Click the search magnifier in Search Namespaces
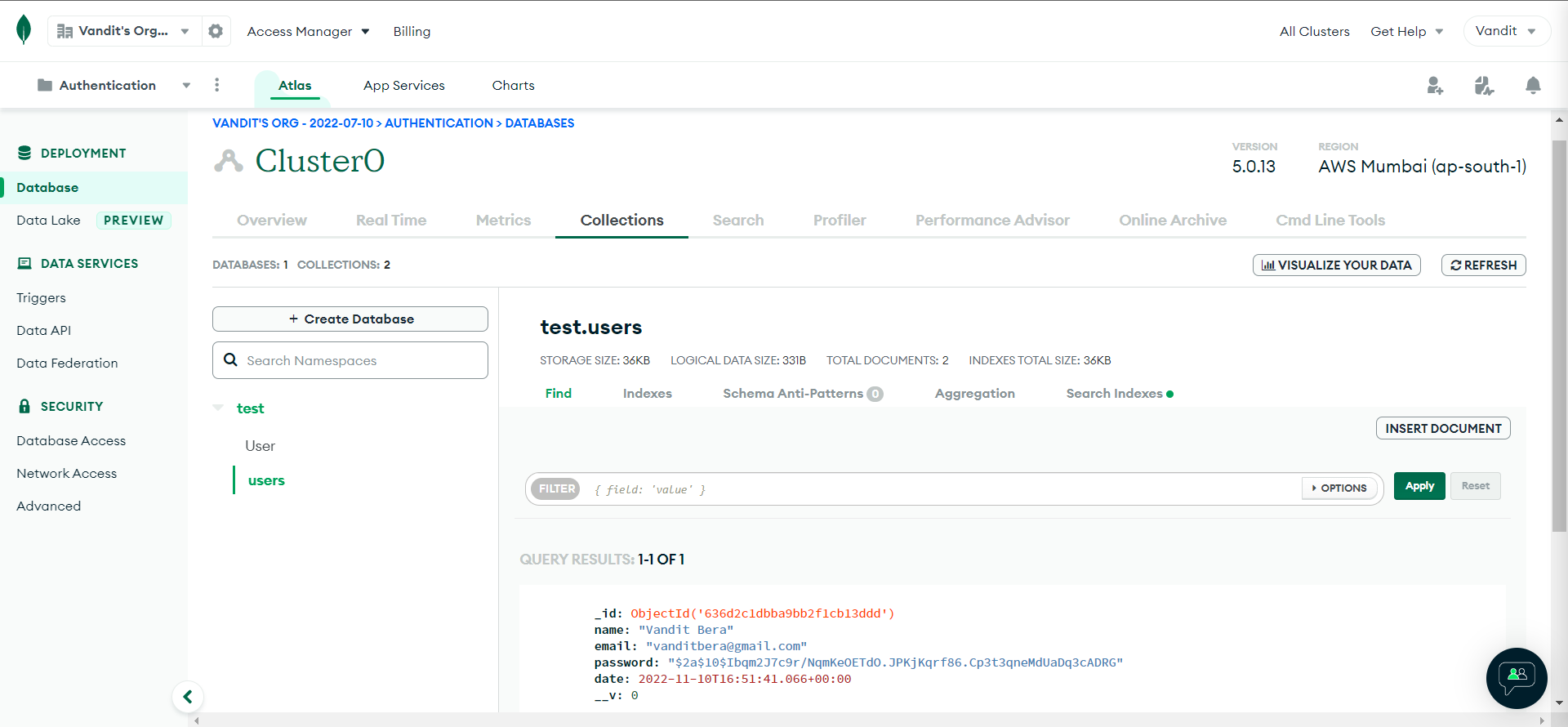 click(231, 360)
